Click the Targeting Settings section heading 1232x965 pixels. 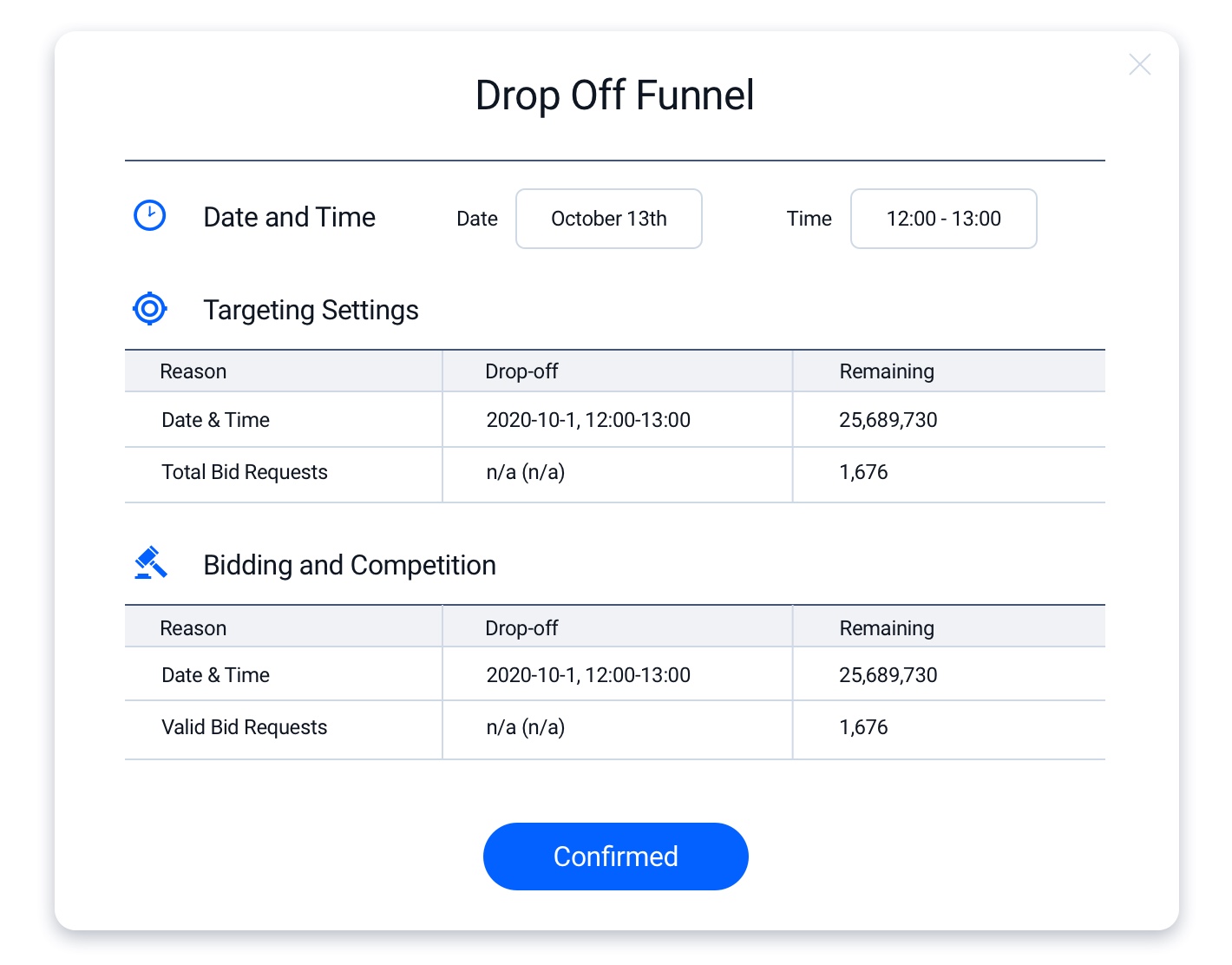click(311, 310)
